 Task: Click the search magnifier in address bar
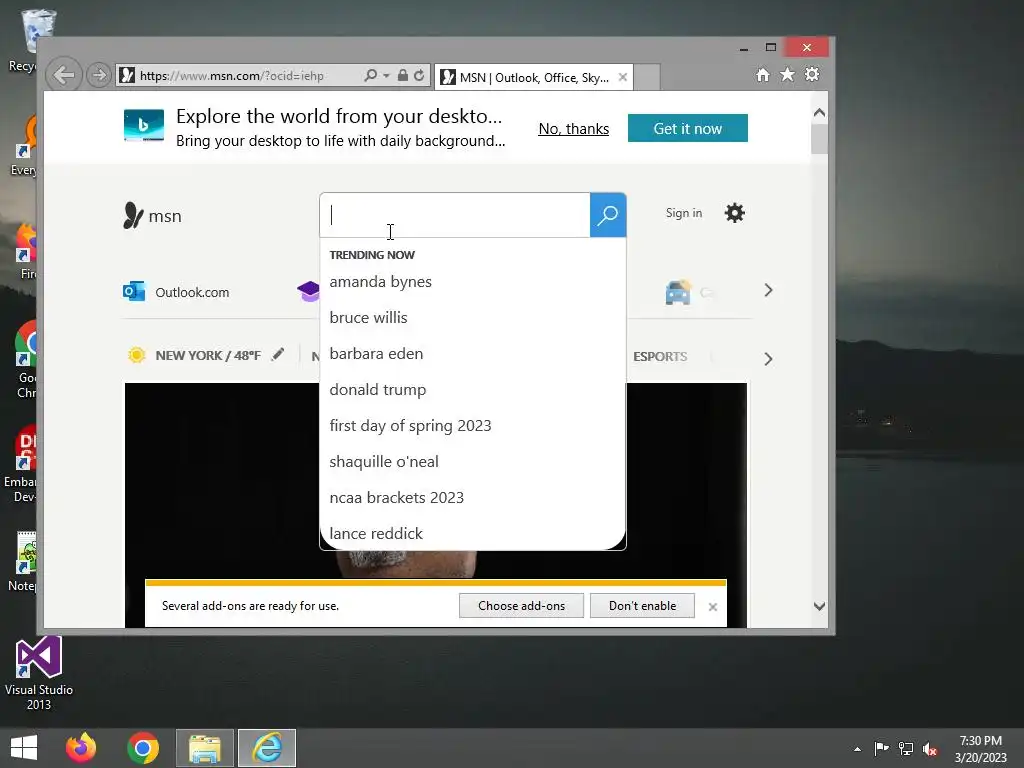[370, 75]
